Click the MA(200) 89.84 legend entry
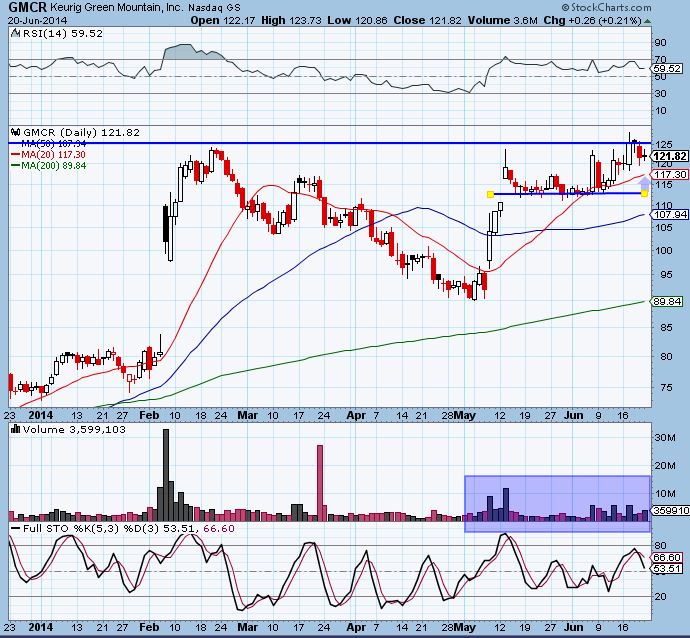Screen dimensions: 690x638 pyautogui.click(x=48, y=165)
